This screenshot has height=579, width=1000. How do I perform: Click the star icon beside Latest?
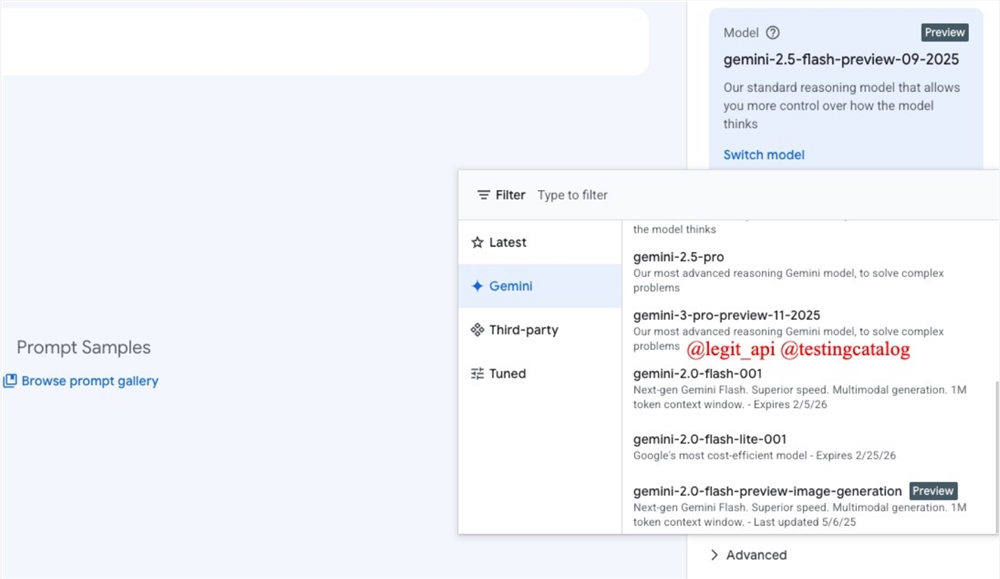tap(477, 242)
